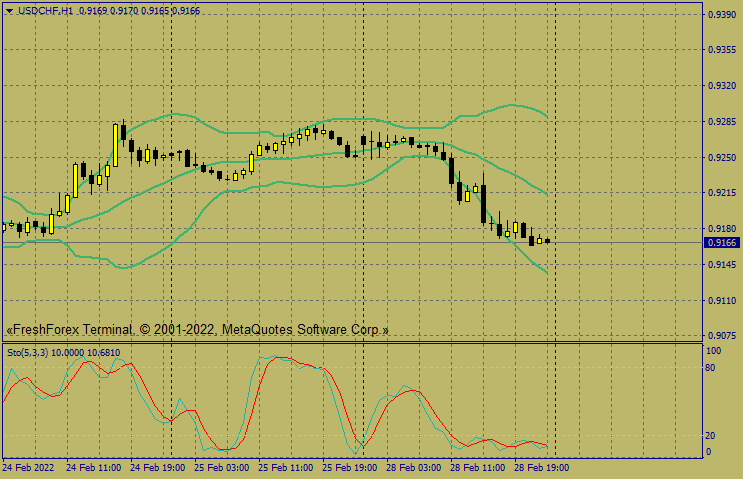Click the 24 Feb 2022 time label
743x479 pixels.
28,468
